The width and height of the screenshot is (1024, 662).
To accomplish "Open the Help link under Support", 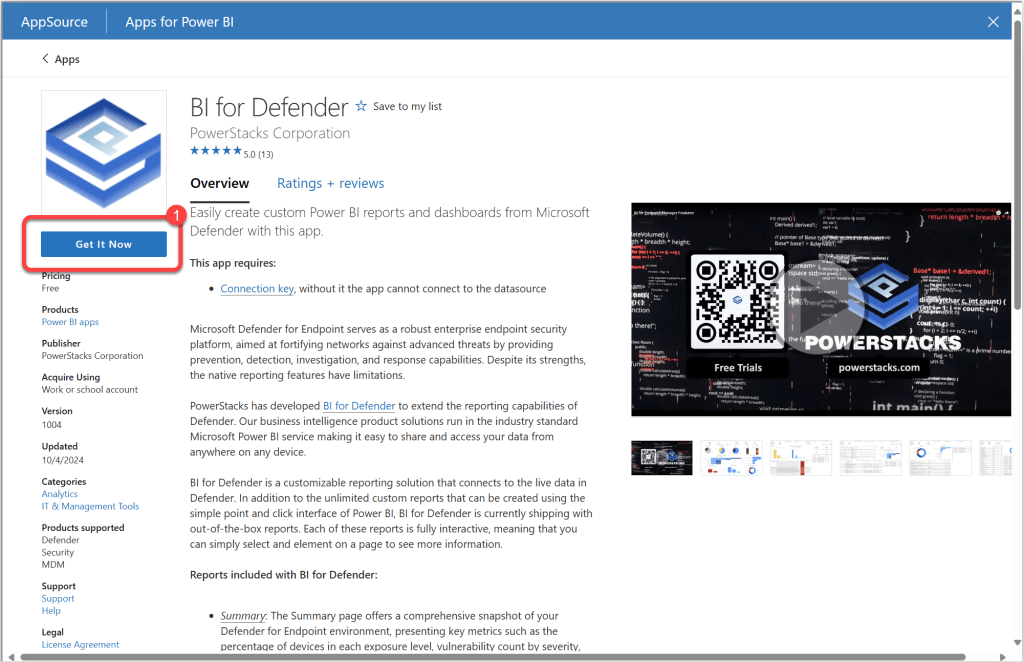I will [51, 611].
